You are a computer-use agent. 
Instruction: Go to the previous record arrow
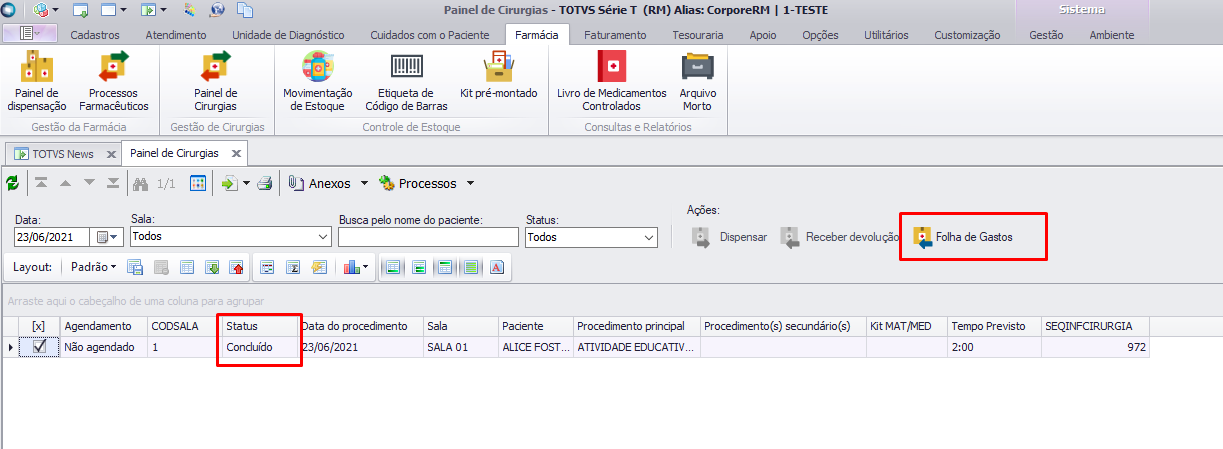(x=65, y=183)
